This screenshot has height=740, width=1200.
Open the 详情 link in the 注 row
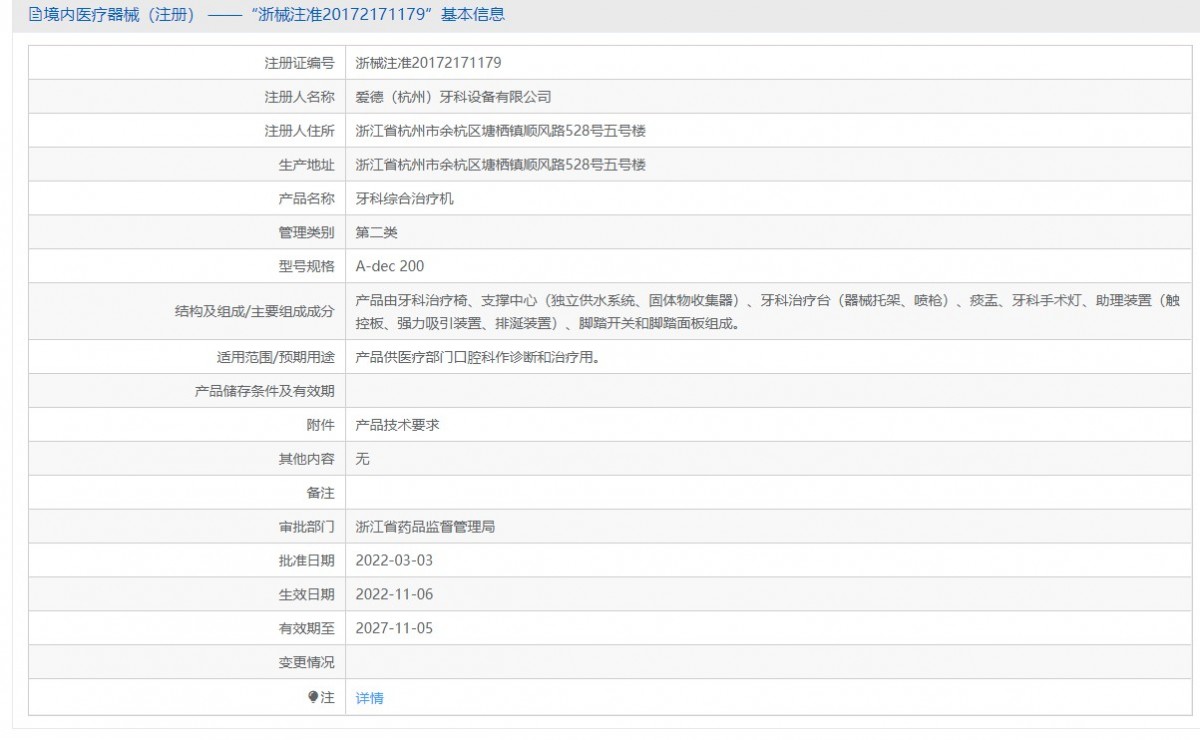(369, 698)
